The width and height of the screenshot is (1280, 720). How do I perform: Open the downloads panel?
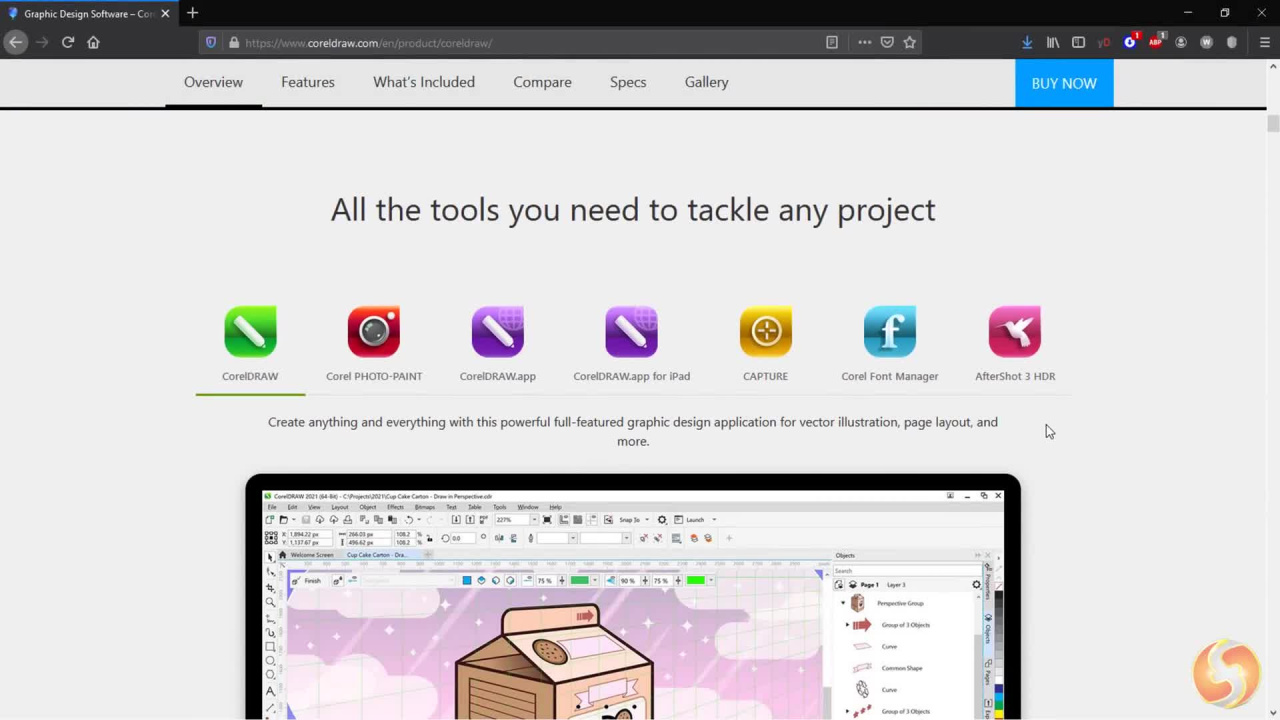[1027, 42]
